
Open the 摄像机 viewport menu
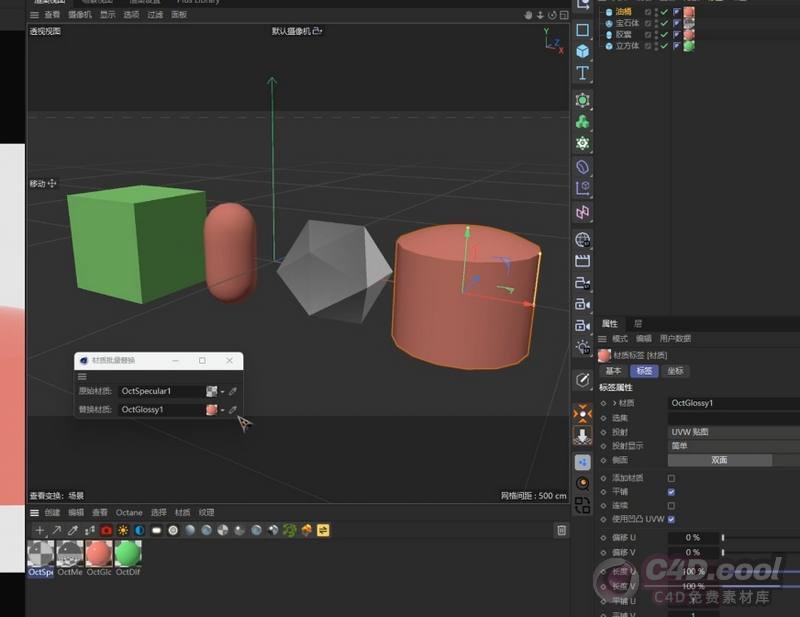[x=80, y=15]
